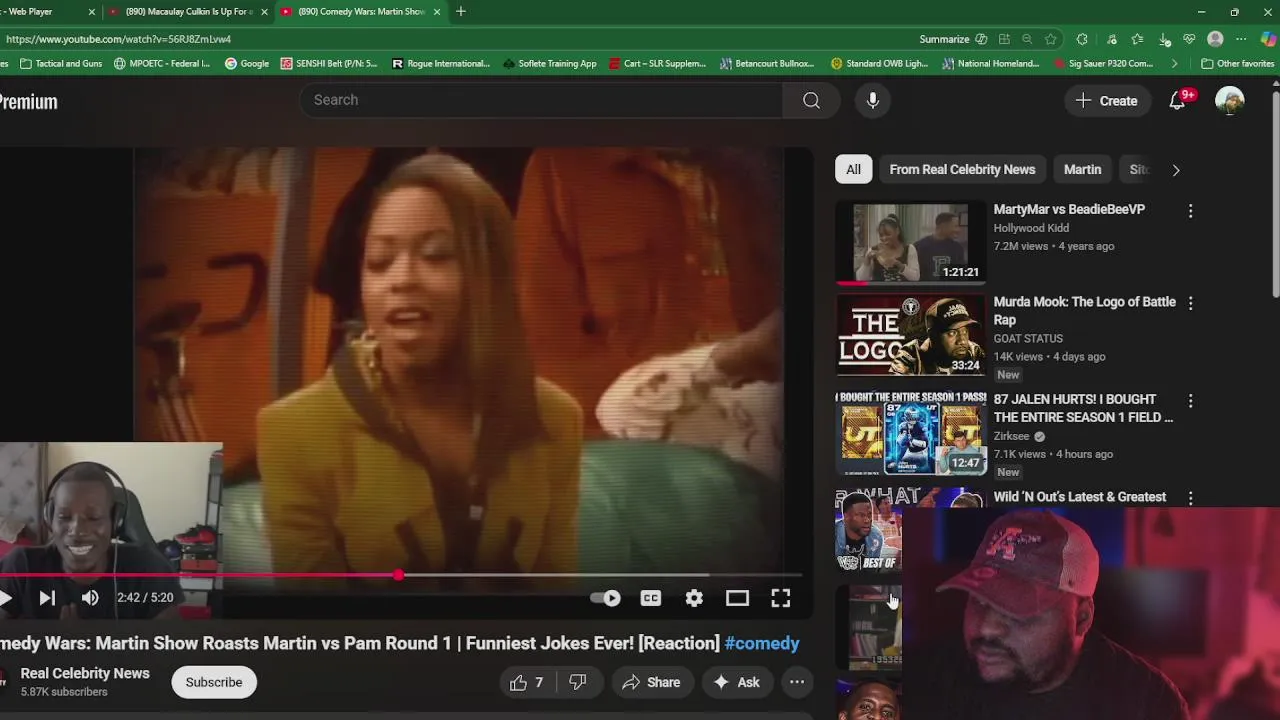This screenshot has height=720, width=1280.
Task: Open browser extensions puzzle icon
Action: click(x=1082, y=39)
